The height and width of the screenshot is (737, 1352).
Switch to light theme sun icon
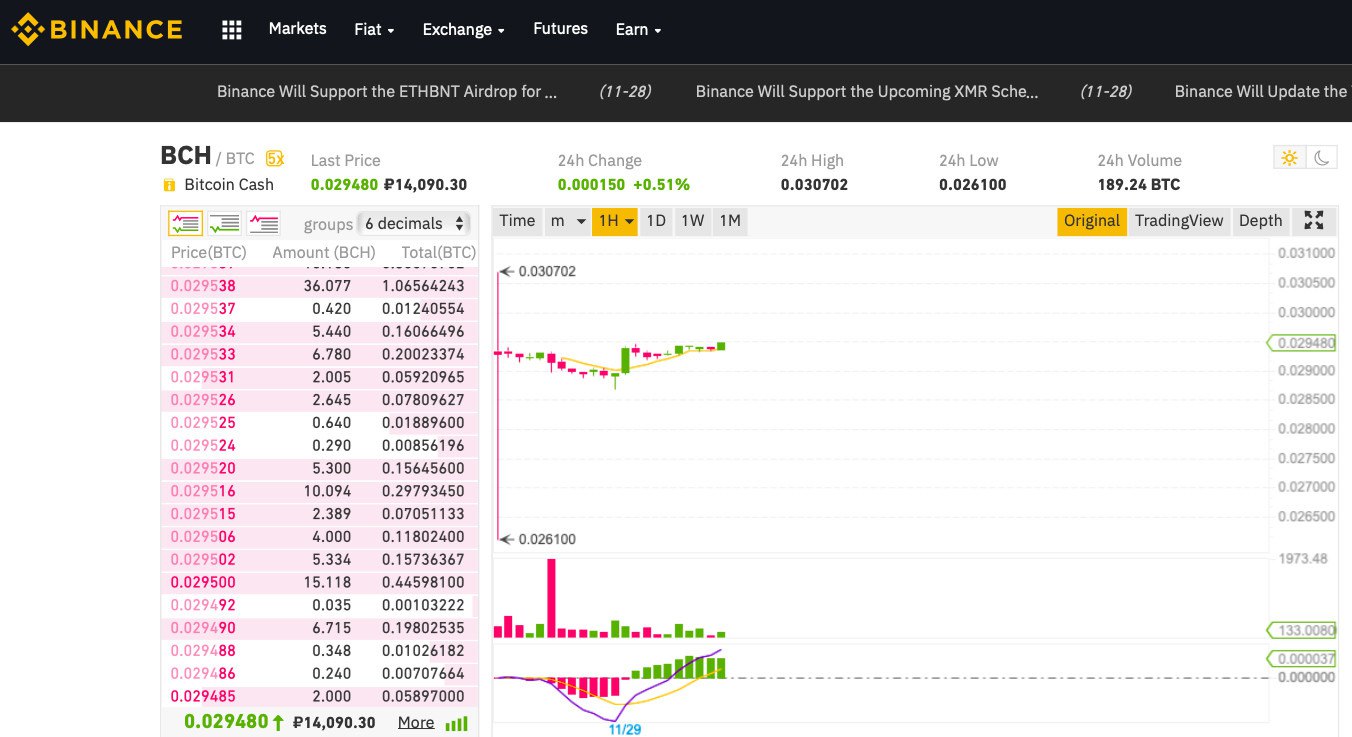1289,158
